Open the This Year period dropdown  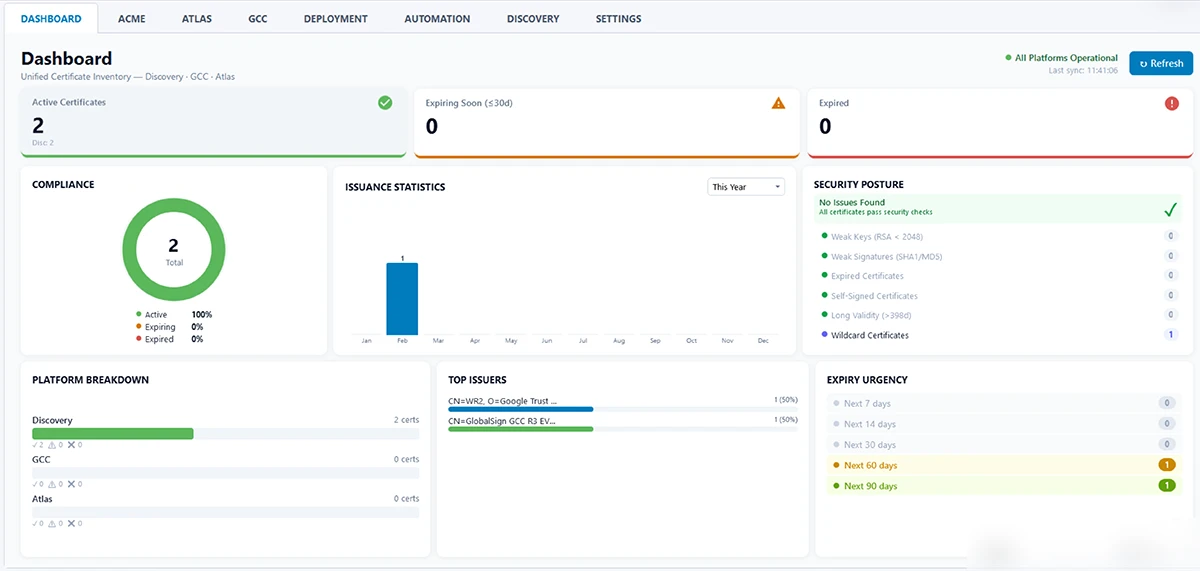tap(746, 187)
